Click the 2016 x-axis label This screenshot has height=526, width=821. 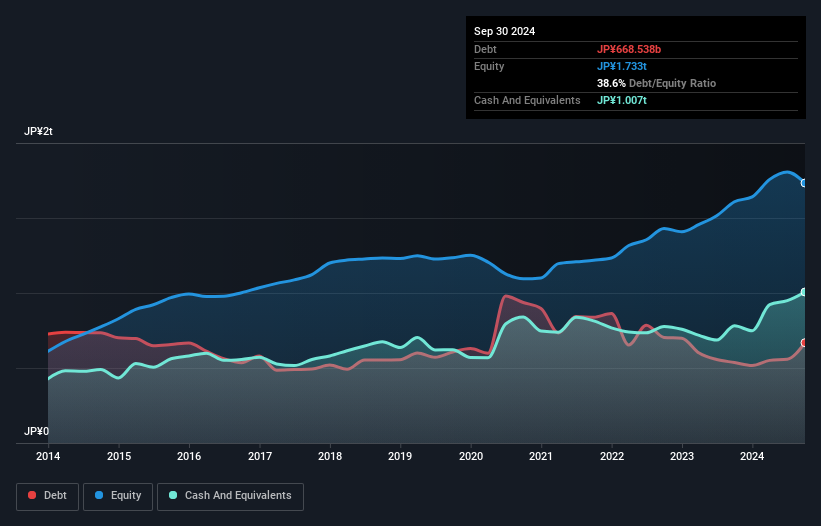pyautogui.click(x=189, y=456)
